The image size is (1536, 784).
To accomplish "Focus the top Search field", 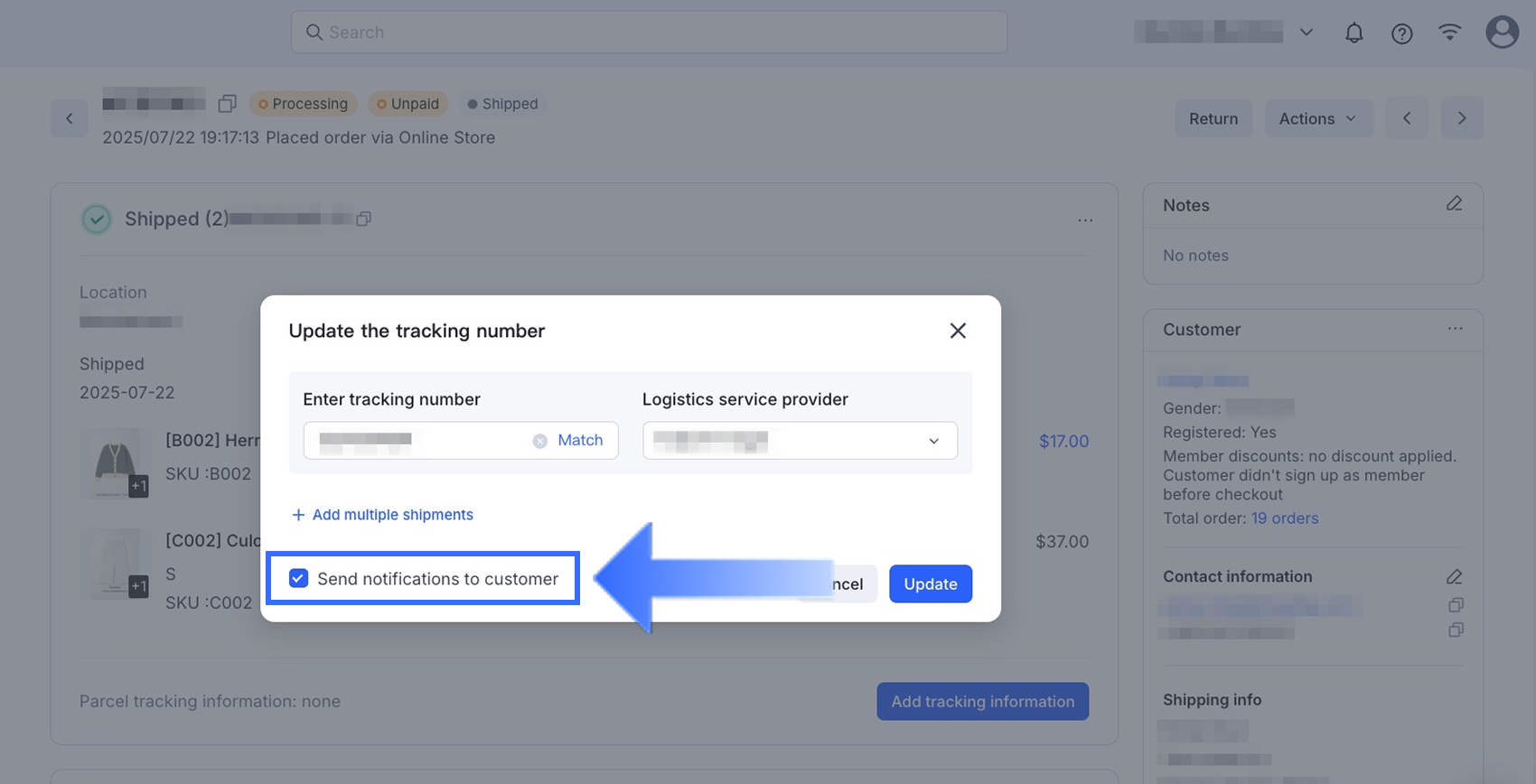I will coord(649,33).
